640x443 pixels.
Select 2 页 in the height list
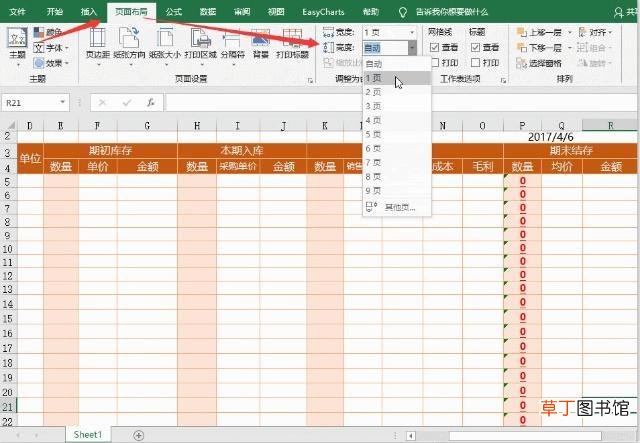point(397,92)
